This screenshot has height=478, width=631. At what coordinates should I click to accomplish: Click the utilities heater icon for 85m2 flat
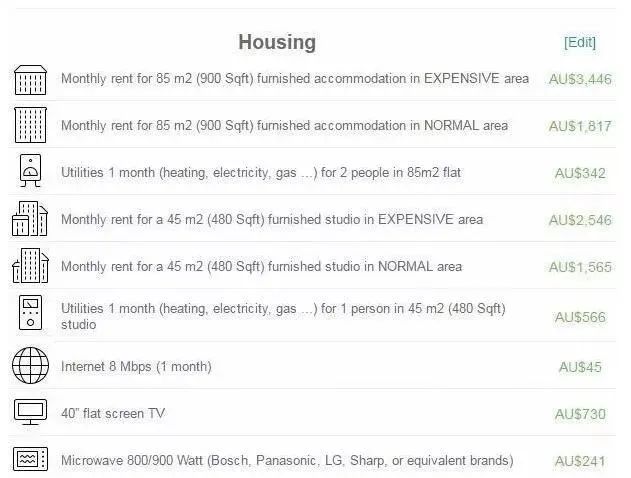click(x=30, y=172)
